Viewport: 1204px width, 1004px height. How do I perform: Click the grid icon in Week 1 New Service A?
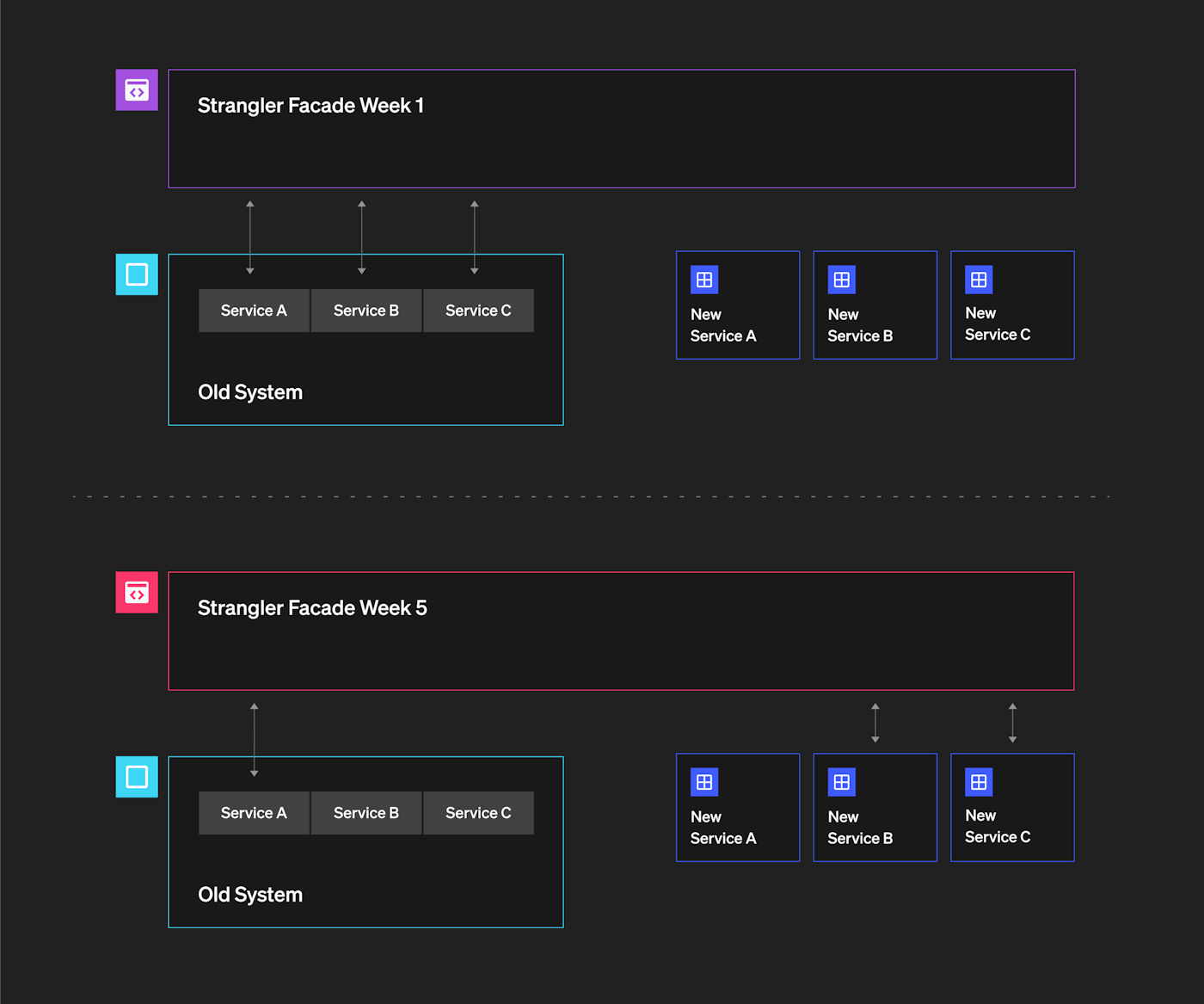(704, 280)
